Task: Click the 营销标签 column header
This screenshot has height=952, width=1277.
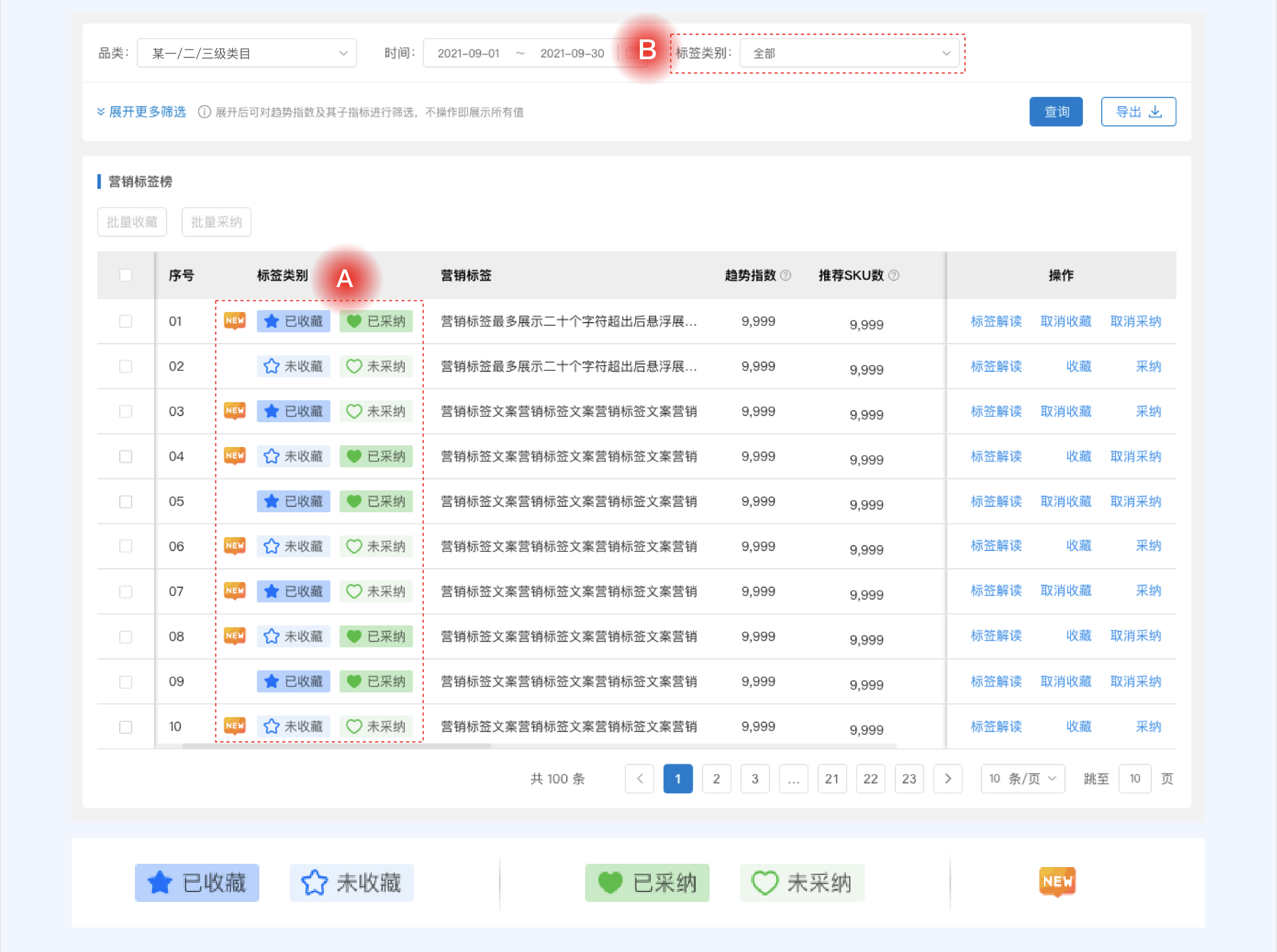Action: coord(466,275)
